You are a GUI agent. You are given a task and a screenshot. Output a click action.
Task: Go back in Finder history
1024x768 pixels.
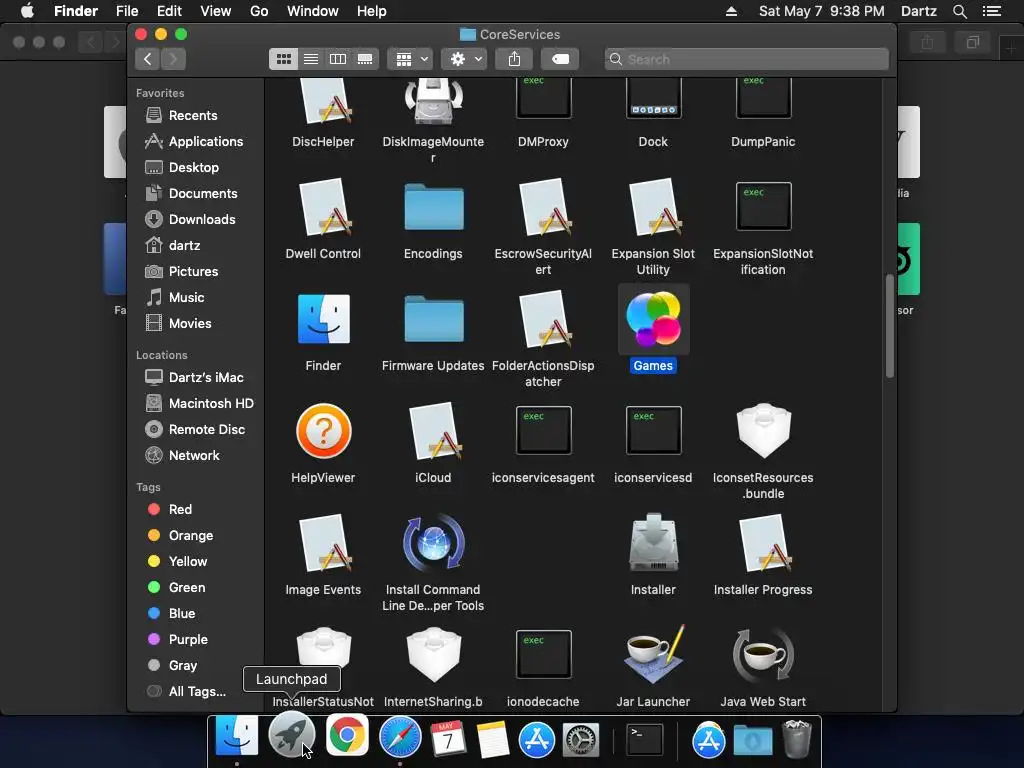pyautogui.click(x=148, y=59)
